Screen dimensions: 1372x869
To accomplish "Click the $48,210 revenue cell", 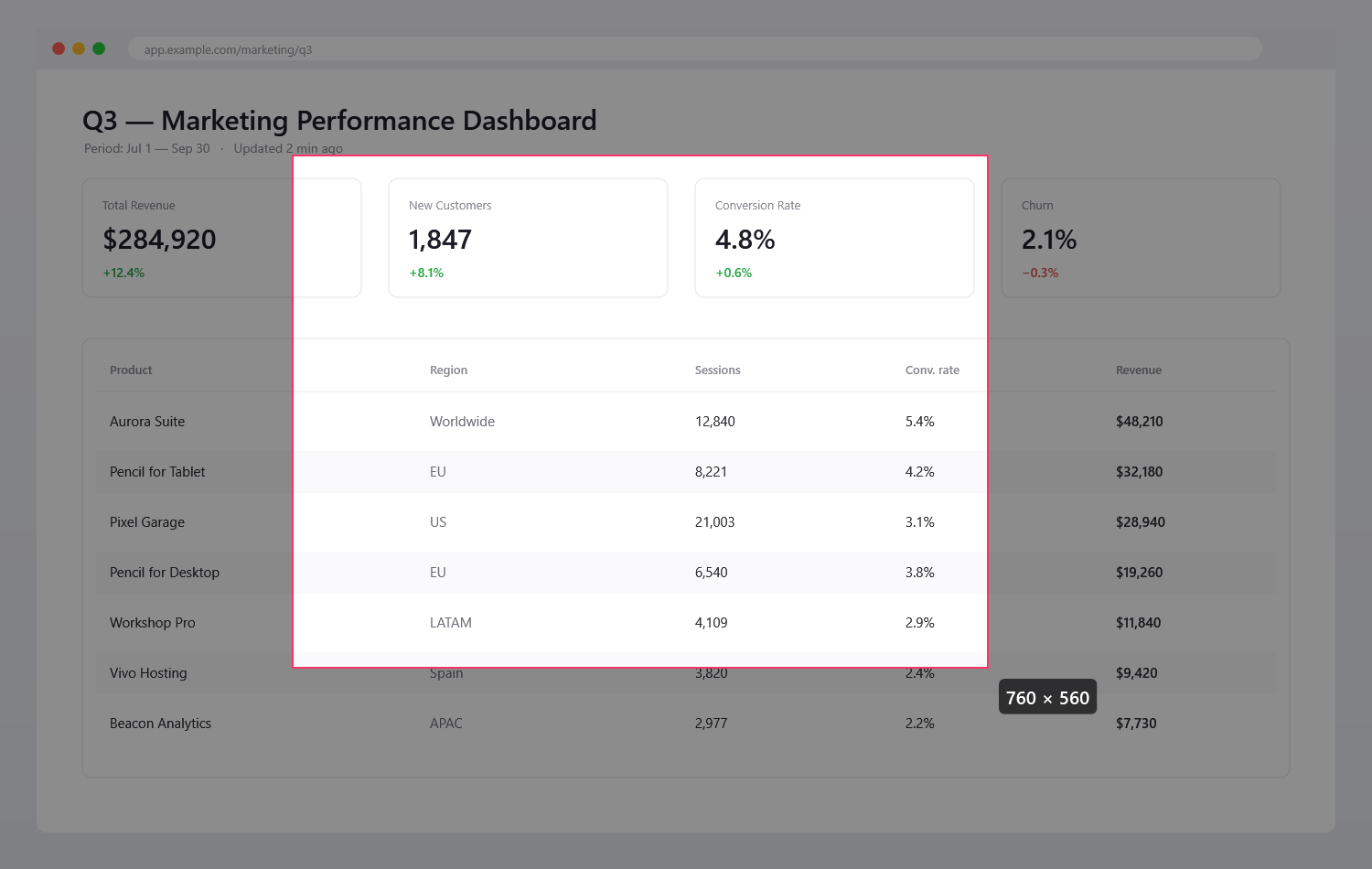I will (x=1140, y=422).
